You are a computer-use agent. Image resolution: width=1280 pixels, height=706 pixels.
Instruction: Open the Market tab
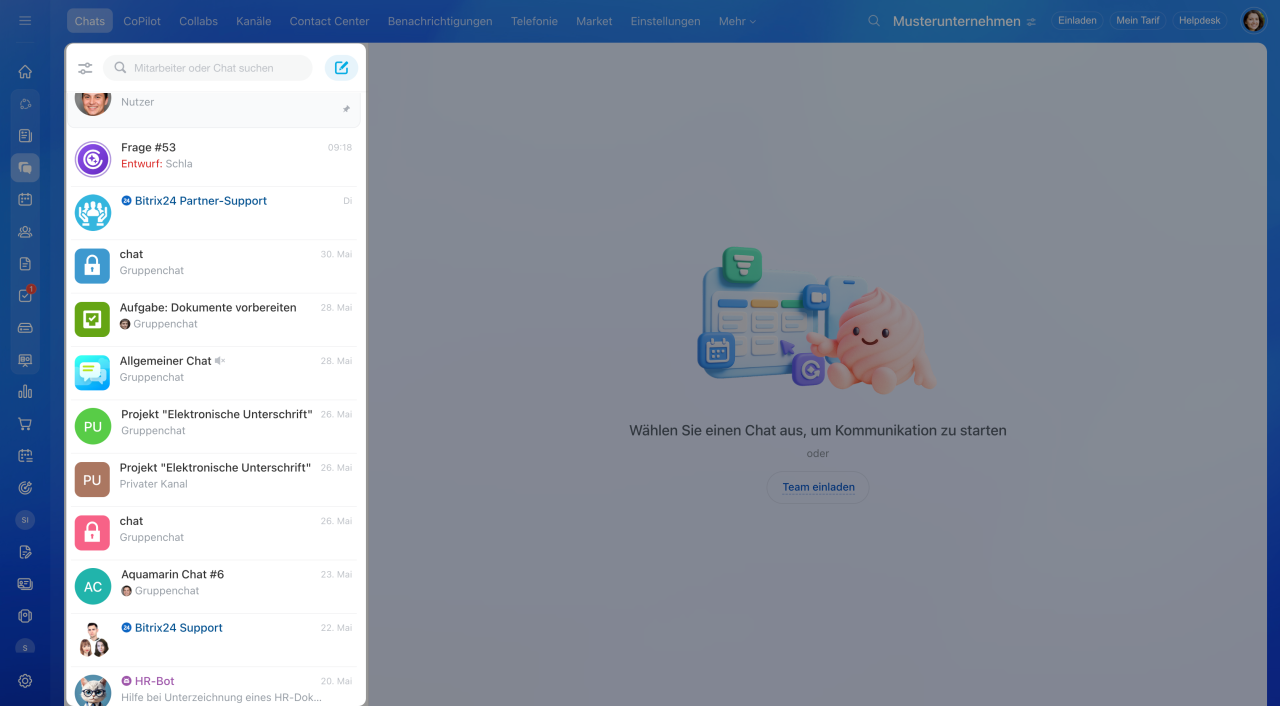click(x=594, y=21)
